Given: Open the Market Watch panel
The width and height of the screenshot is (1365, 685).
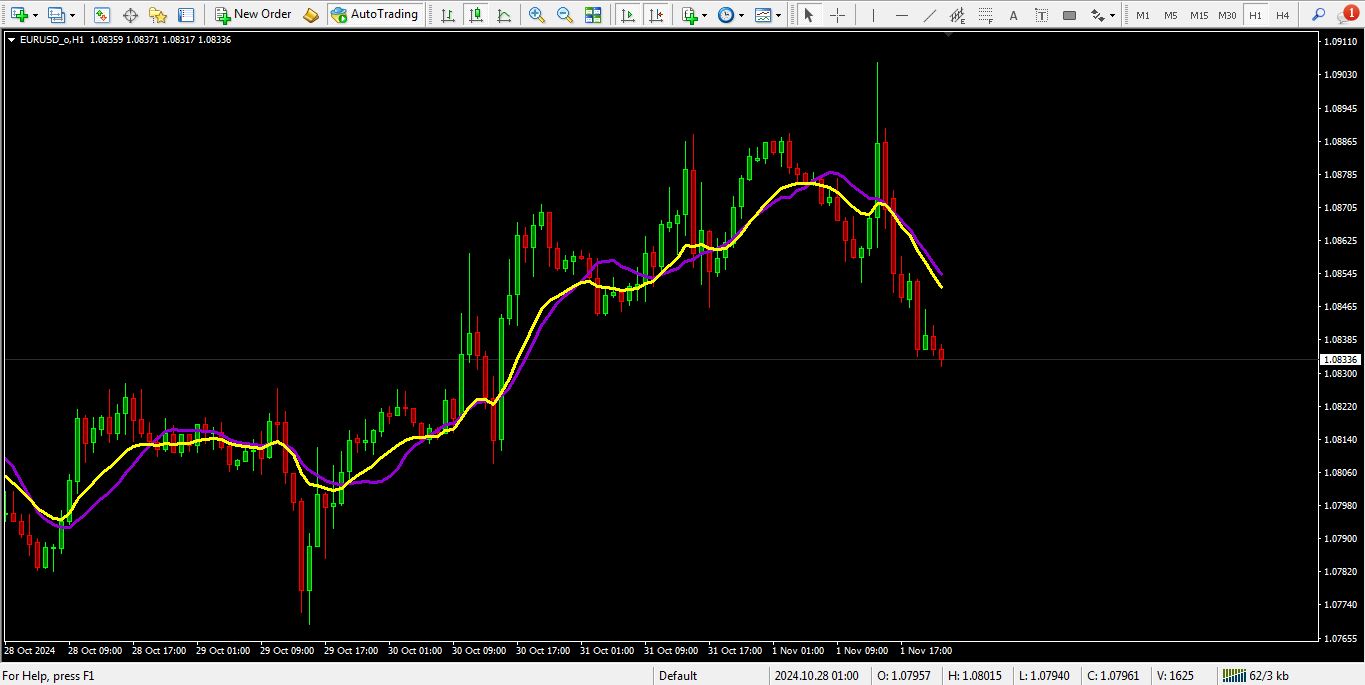Looking at the screenshot, I should tap(102, 14).
